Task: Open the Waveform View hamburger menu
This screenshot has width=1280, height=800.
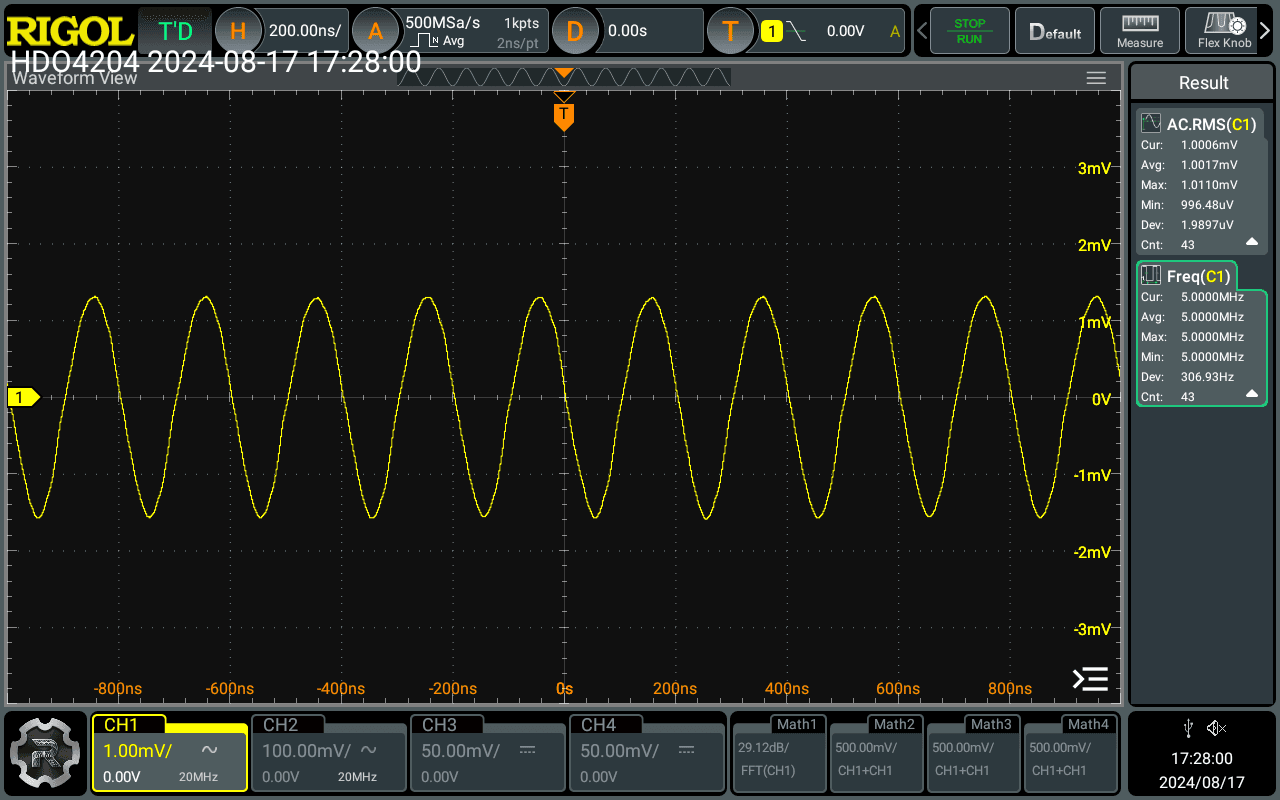Action: [1096, 78]
